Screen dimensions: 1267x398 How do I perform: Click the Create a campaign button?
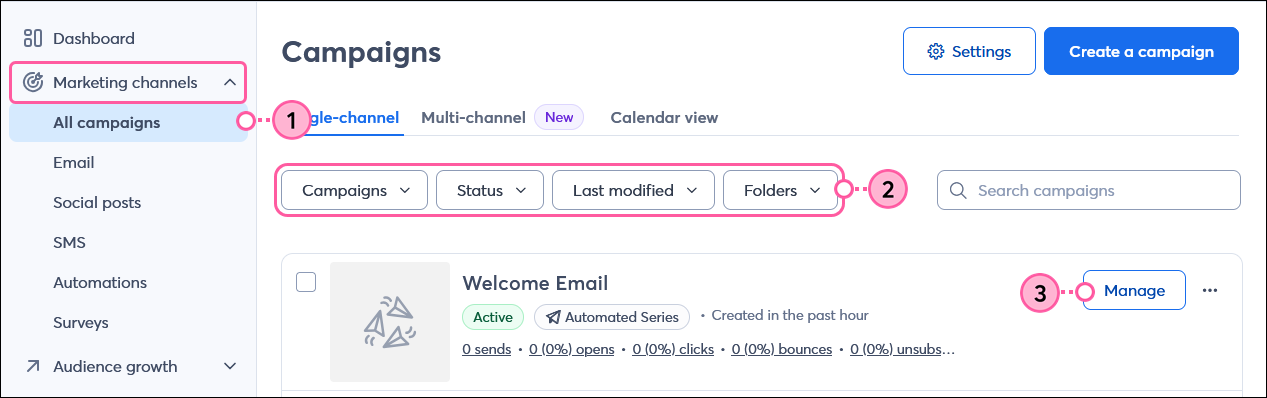(1141, 51)
